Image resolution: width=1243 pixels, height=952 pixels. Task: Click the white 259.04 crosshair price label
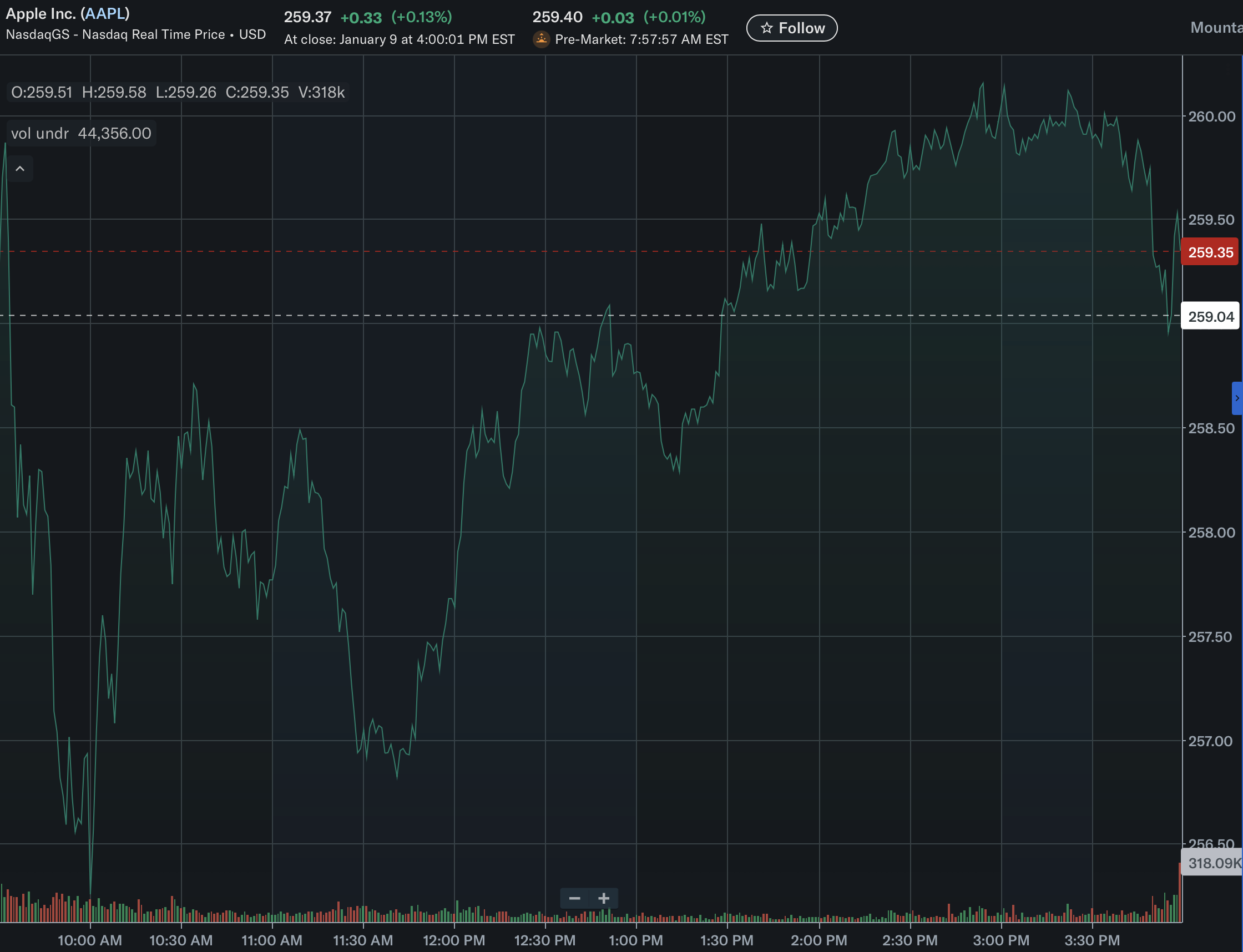[1210, 316]
